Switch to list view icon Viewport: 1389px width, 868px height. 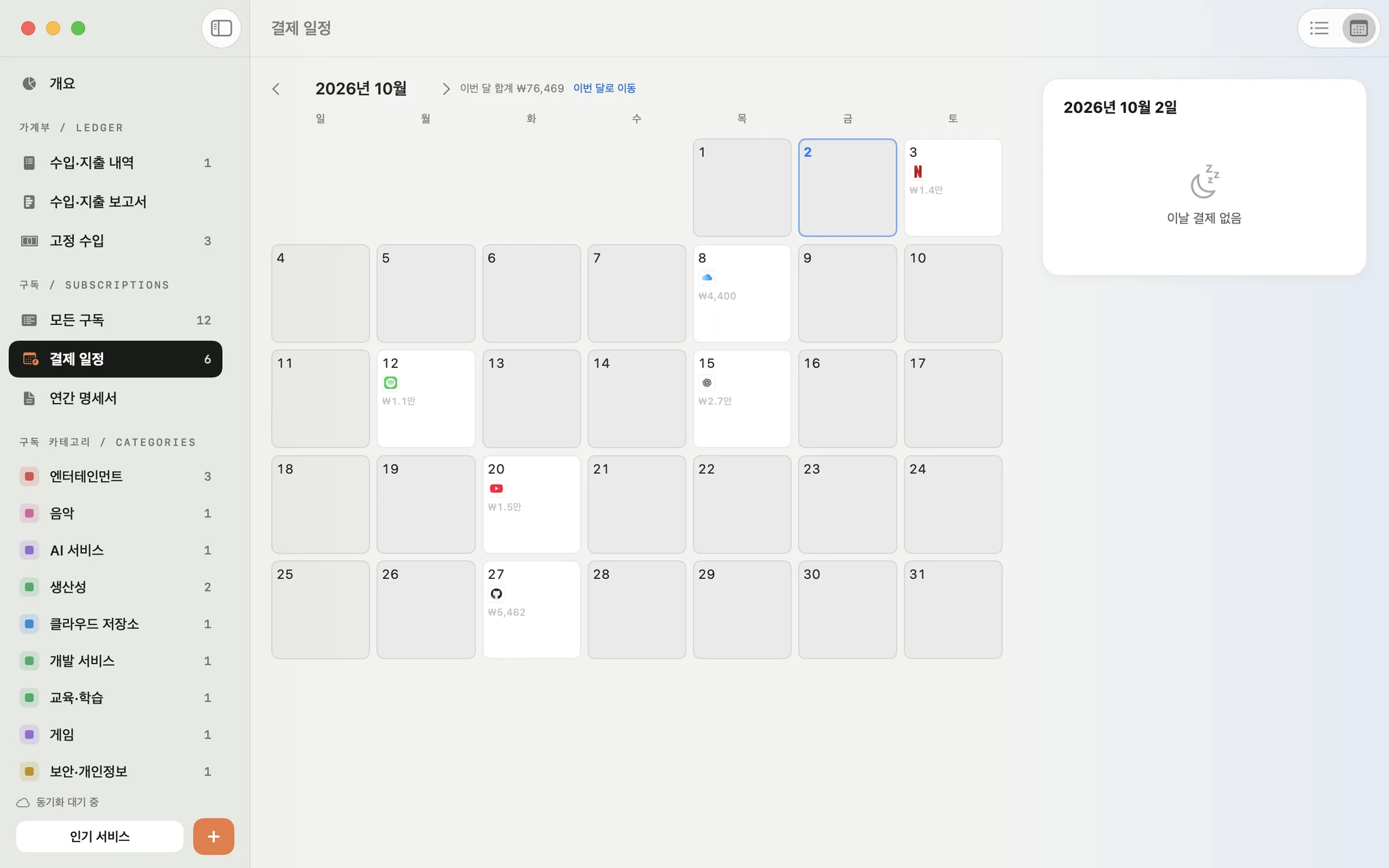(1320, 28)
